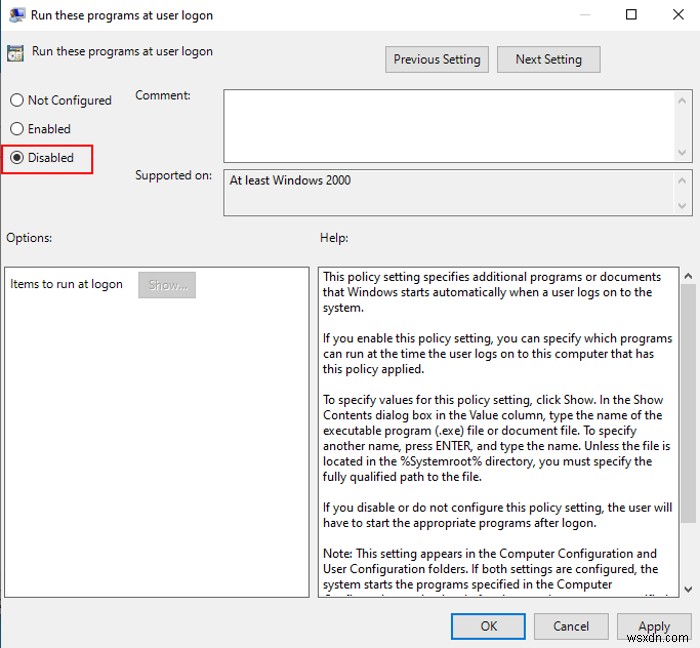Maximize the dialog window

click(x=631, y=15)
